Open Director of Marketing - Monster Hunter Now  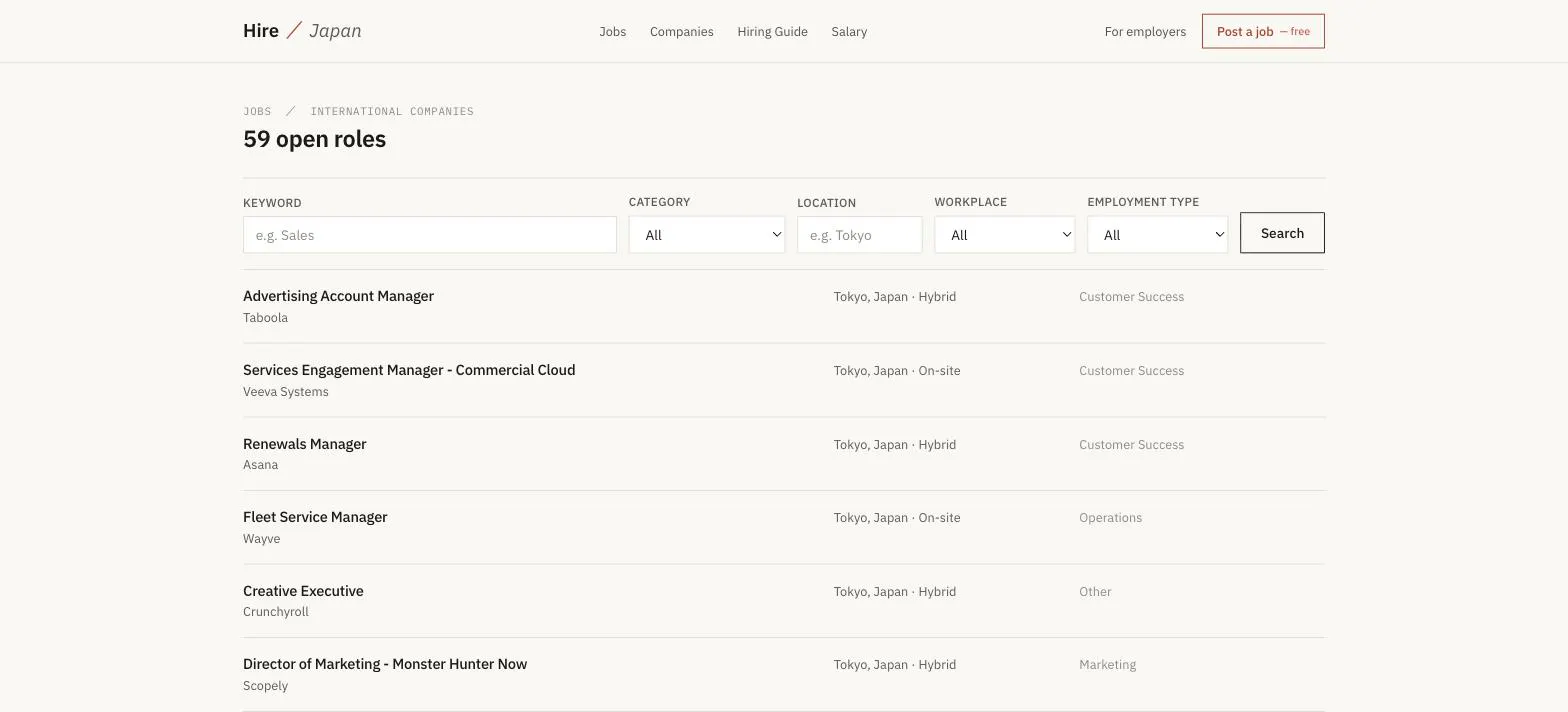[385, 664]
